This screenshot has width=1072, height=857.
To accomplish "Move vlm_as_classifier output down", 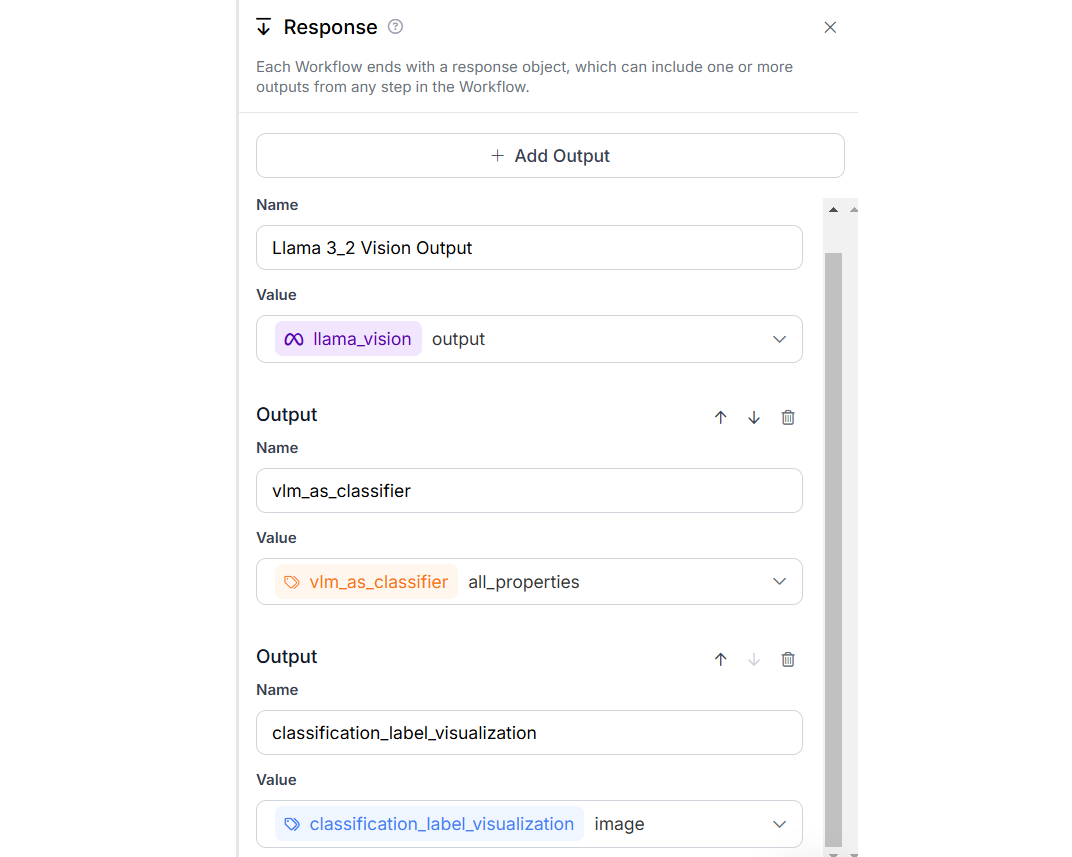I will point(754,418).
